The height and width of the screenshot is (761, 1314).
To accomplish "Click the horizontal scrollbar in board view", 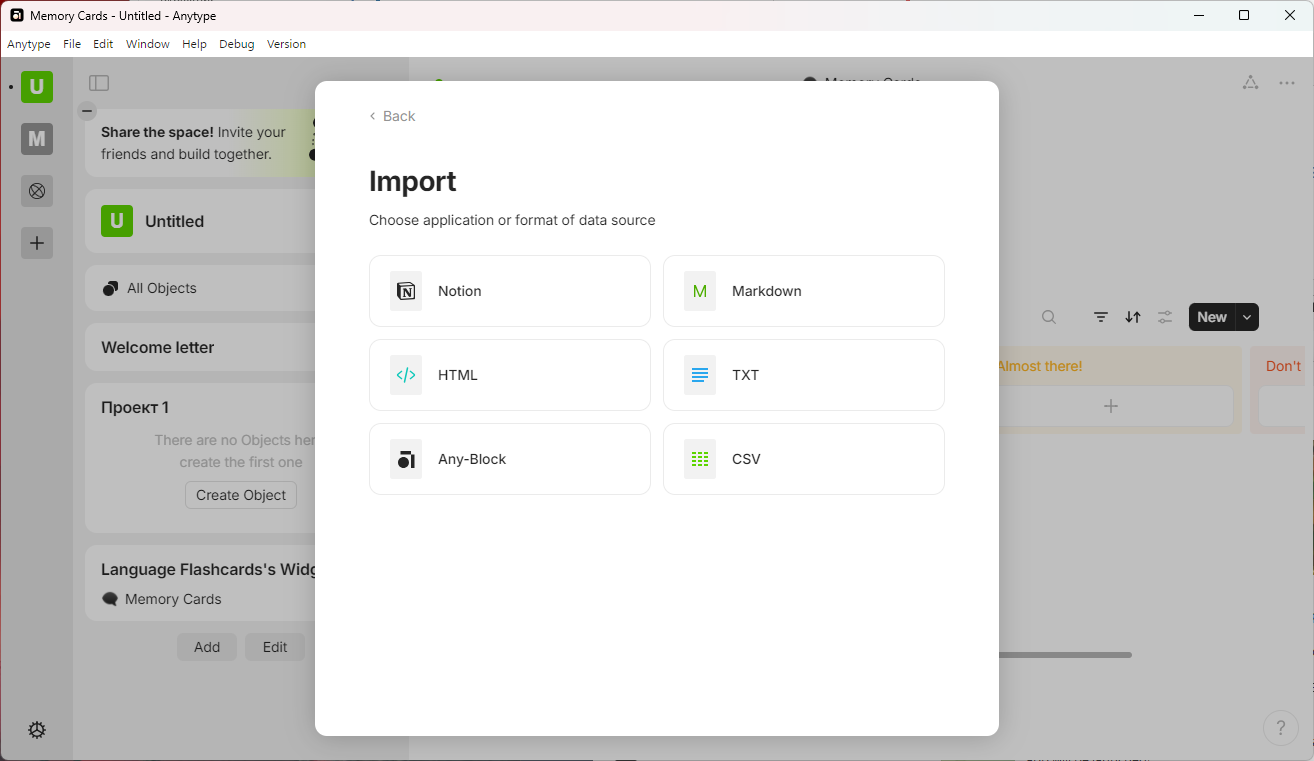I will point(1065,655).
